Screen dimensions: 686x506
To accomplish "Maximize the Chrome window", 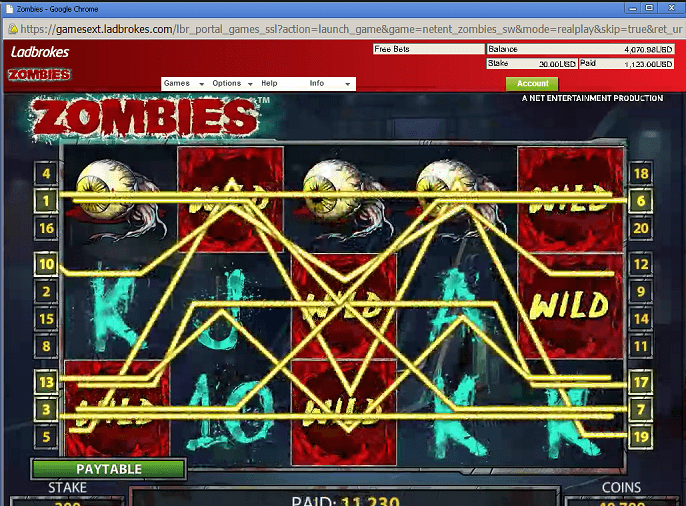I will (650, 8).
